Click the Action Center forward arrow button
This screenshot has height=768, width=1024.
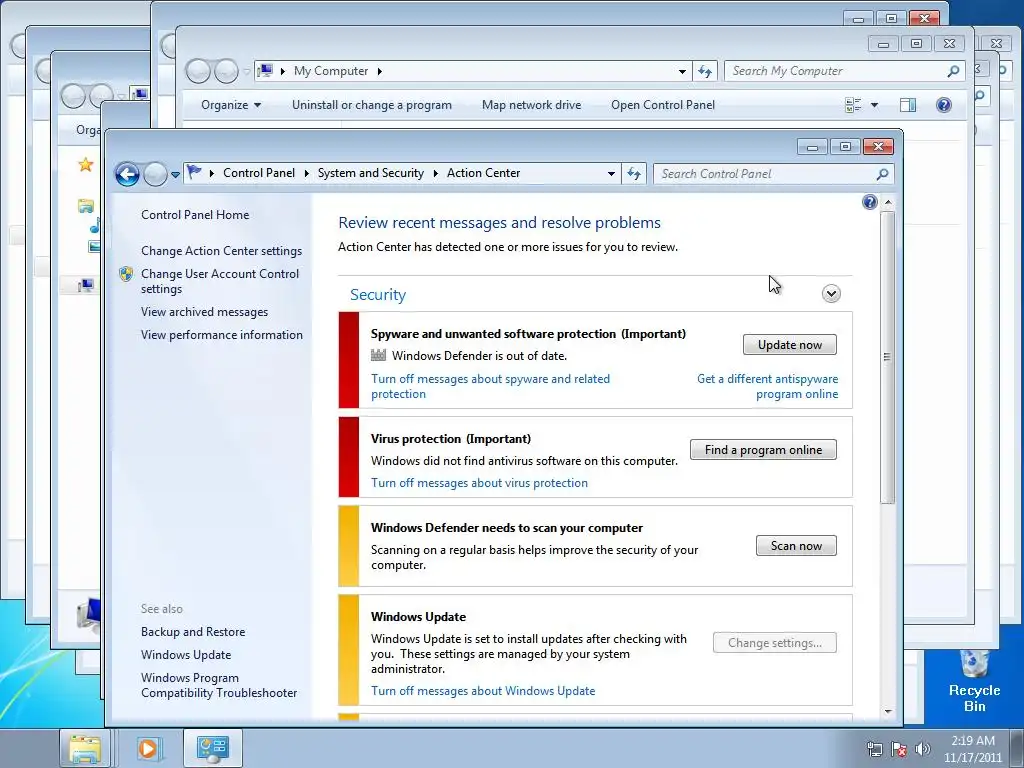click(155, 174)
